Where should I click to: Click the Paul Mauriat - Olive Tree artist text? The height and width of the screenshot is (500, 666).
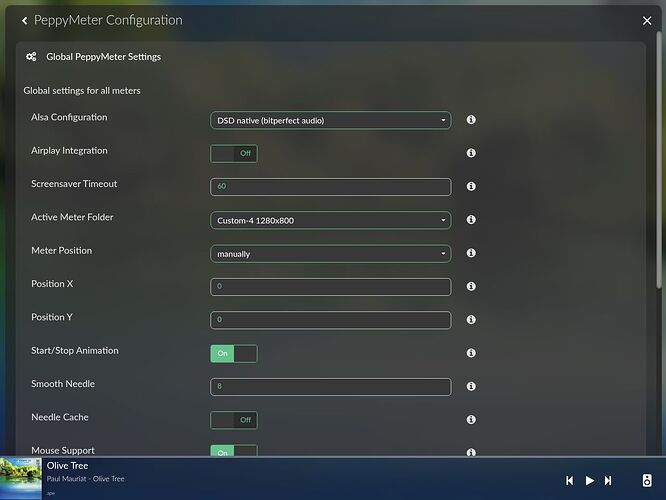tap(85, 479)
